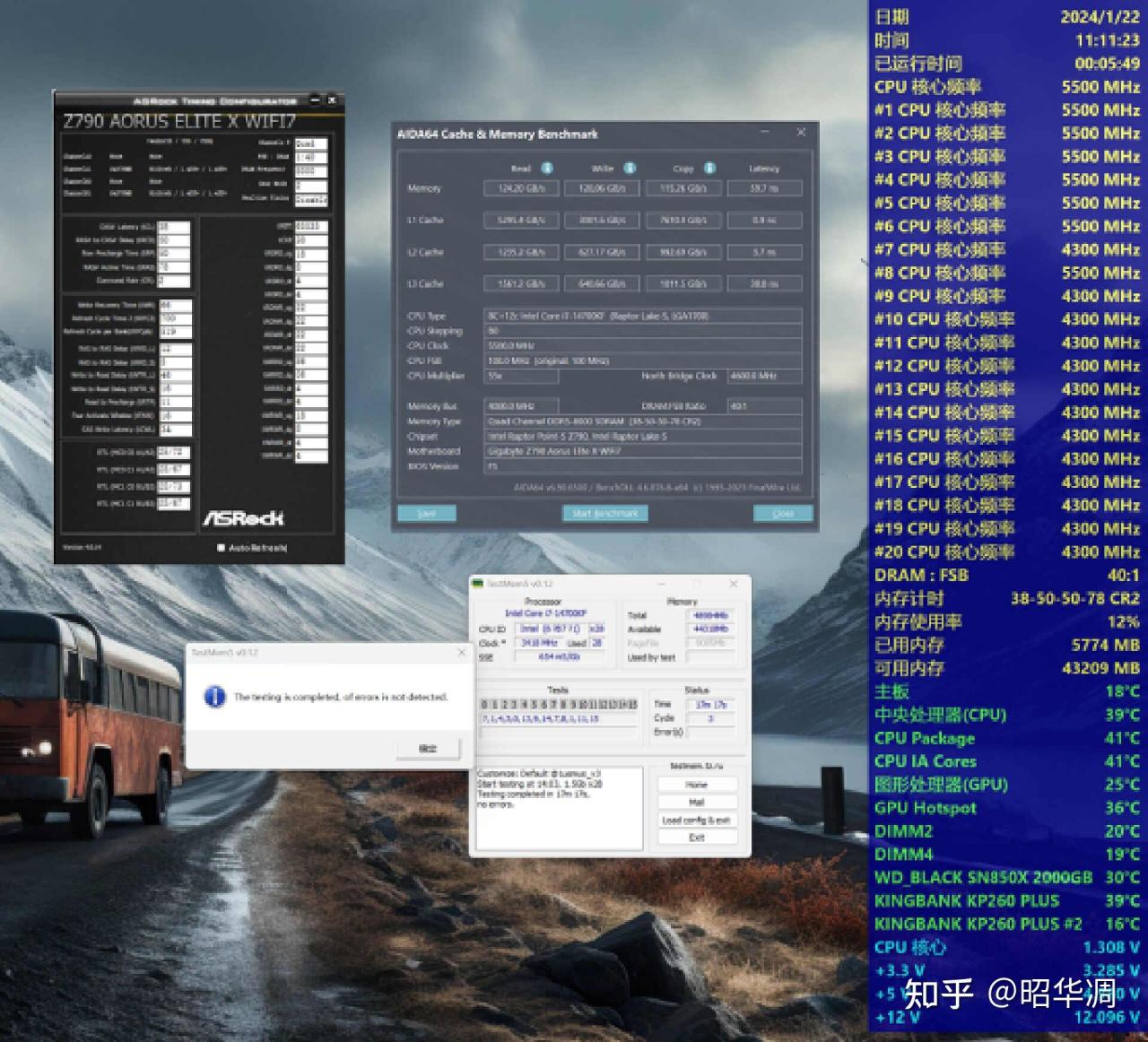Click the #20 CPU 核心频率 row

pyautogui.click(x=1007, y=551)
